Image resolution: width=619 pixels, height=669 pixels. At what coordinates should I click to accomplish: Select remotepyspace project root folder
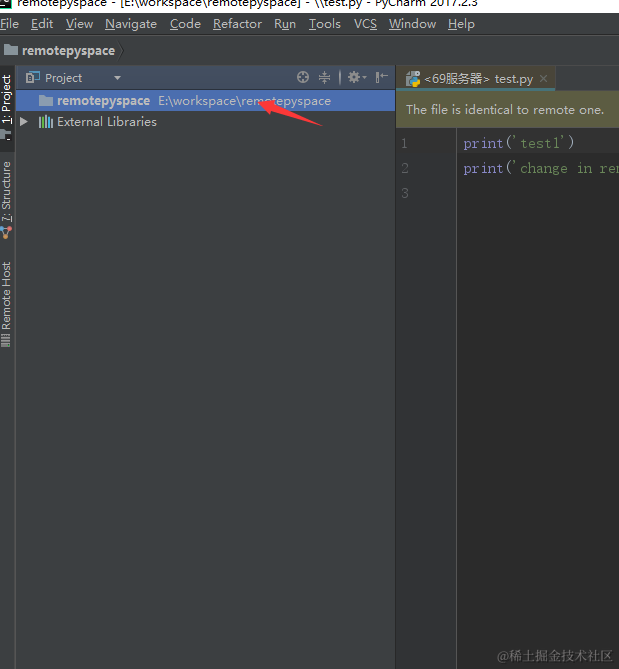click(205, 101)
